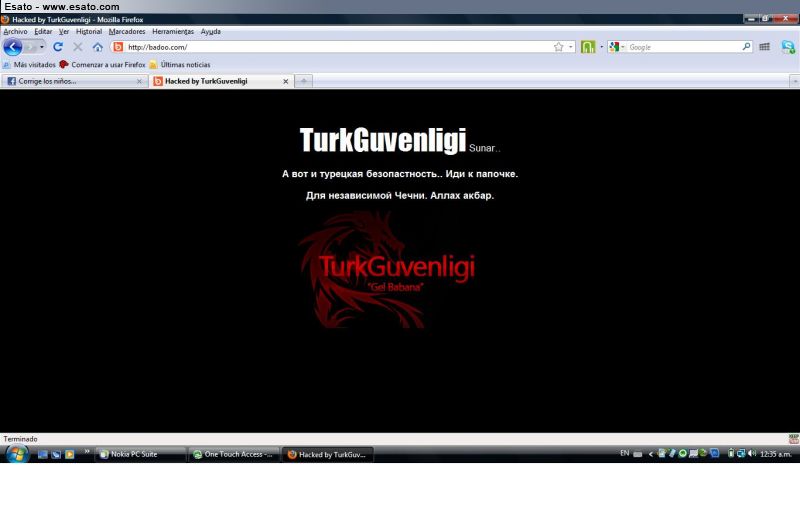
Task: Open the back/forward history dropdown arrow
Action: pyautogui.click(x=42, y=47)
